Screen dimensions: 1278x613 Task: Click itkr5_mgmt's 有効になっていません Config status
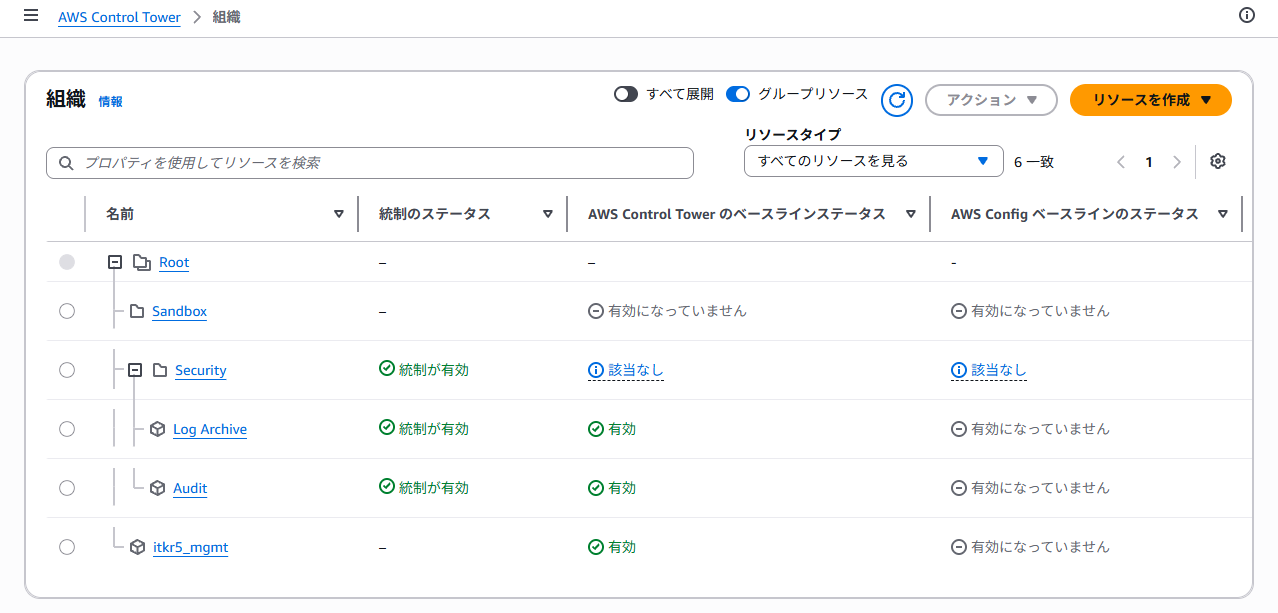pyautogui.click(x=1040, y=547)
